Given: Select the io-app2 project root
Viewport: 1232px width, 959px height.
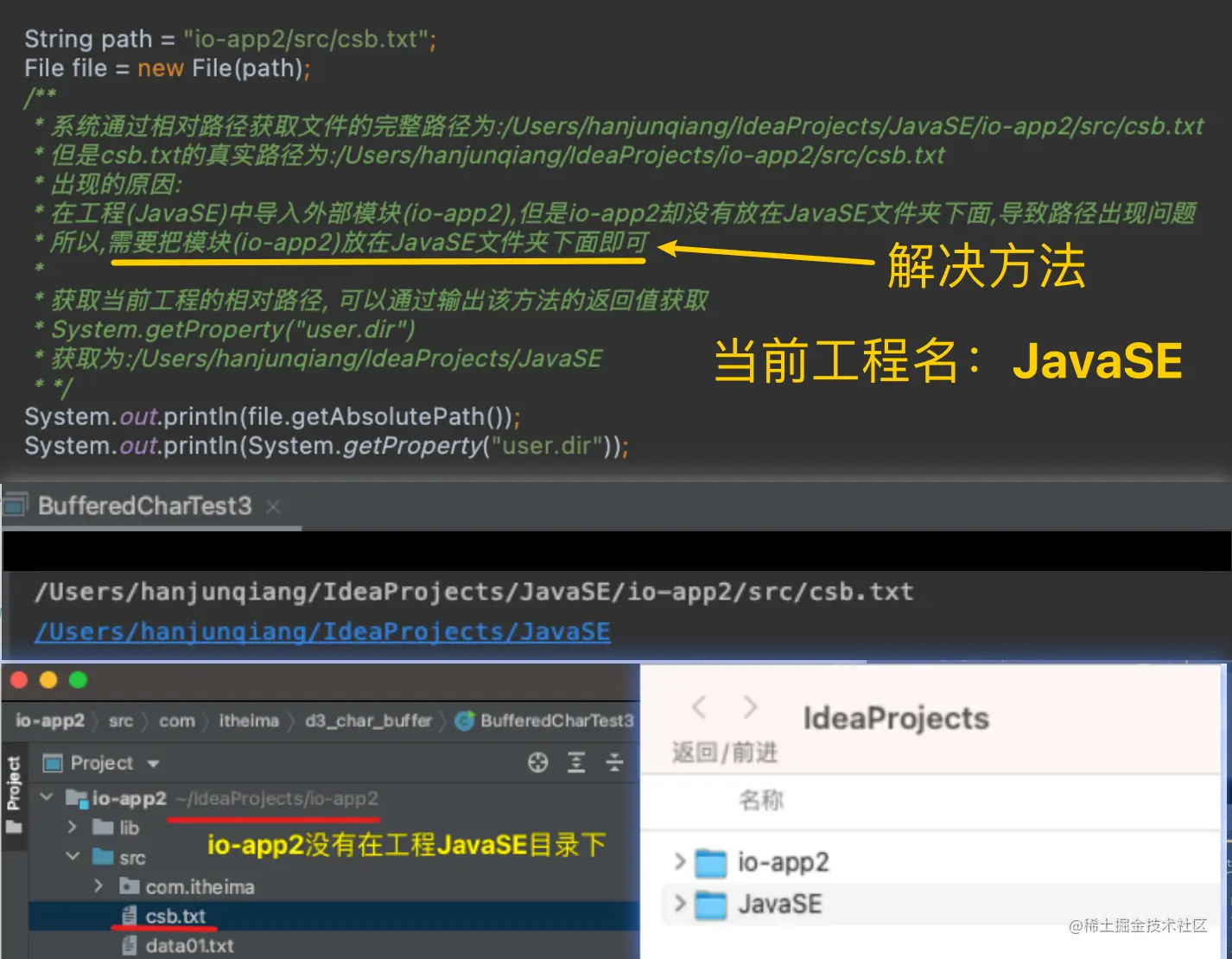Looking at the screenshot, I should tap(129, 798).
